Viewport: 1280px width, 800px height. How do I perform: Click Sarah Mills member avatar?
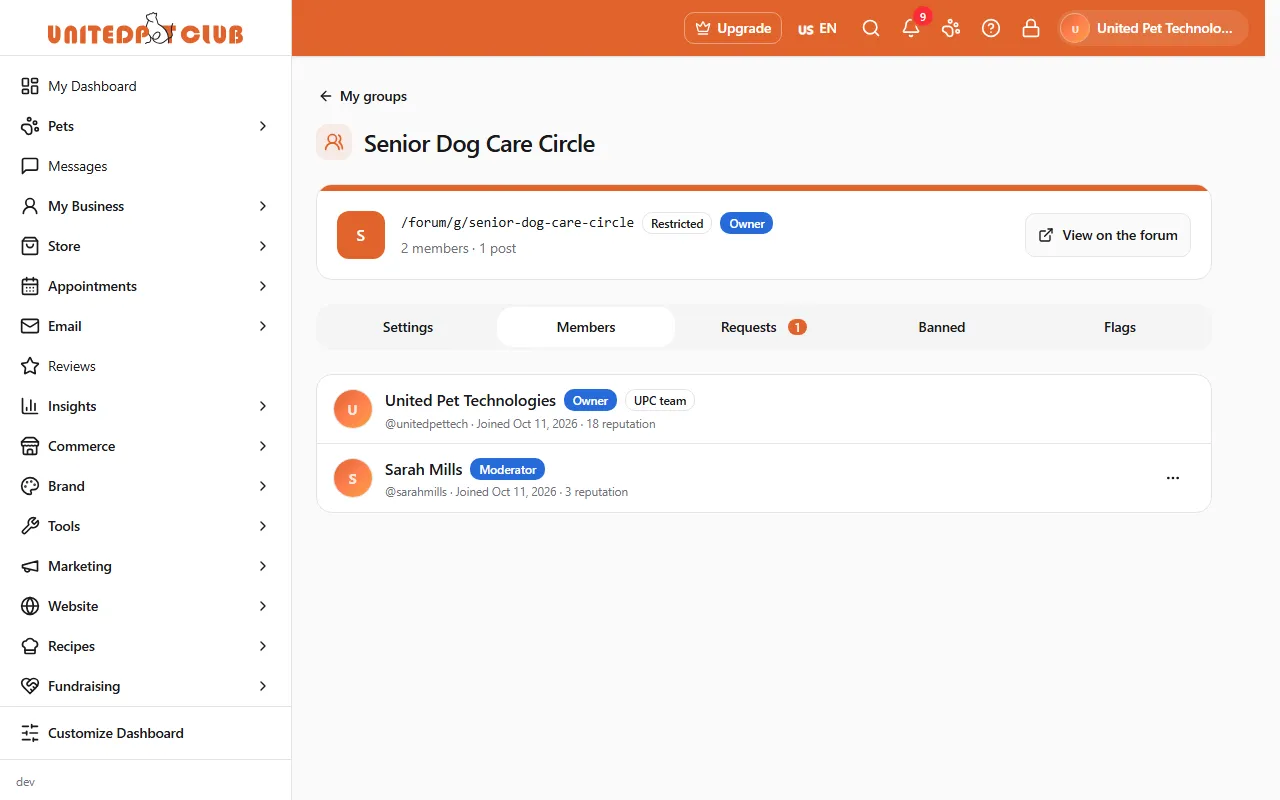coord(353,478)
